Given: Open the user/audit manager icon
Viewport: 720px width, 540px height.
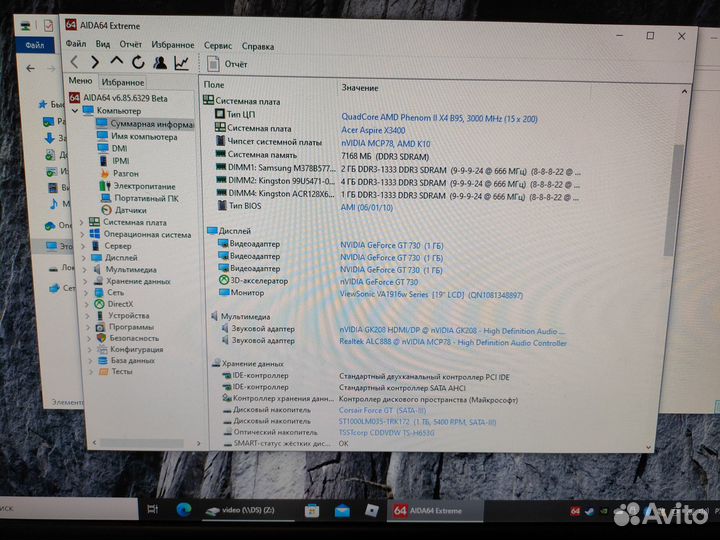Looking at the screenshot, I should click(x=160, y=62).
